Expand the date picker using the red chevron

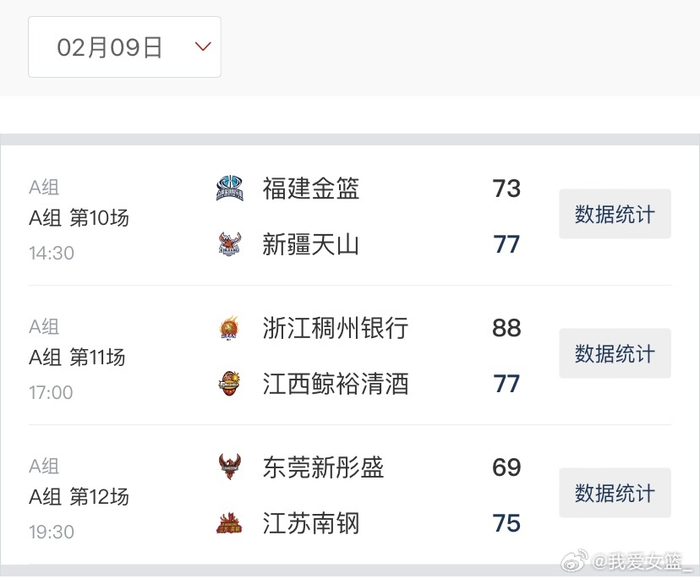coord(203,47)
